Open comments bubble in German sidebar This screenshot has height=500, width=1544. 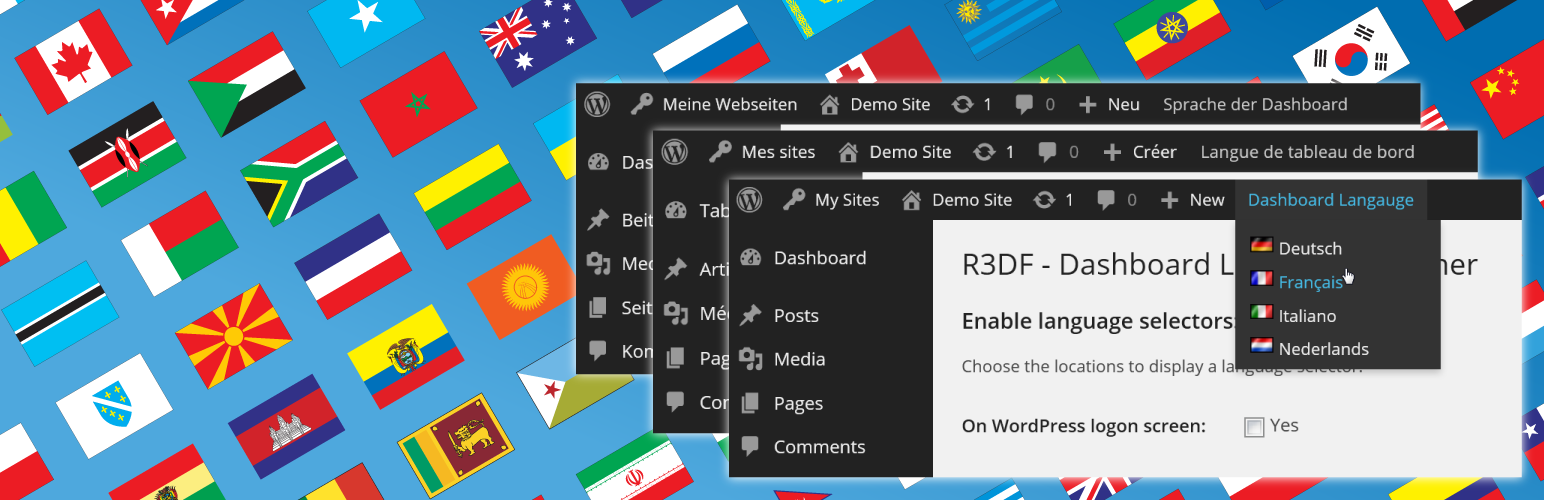[x=598, y=351]
